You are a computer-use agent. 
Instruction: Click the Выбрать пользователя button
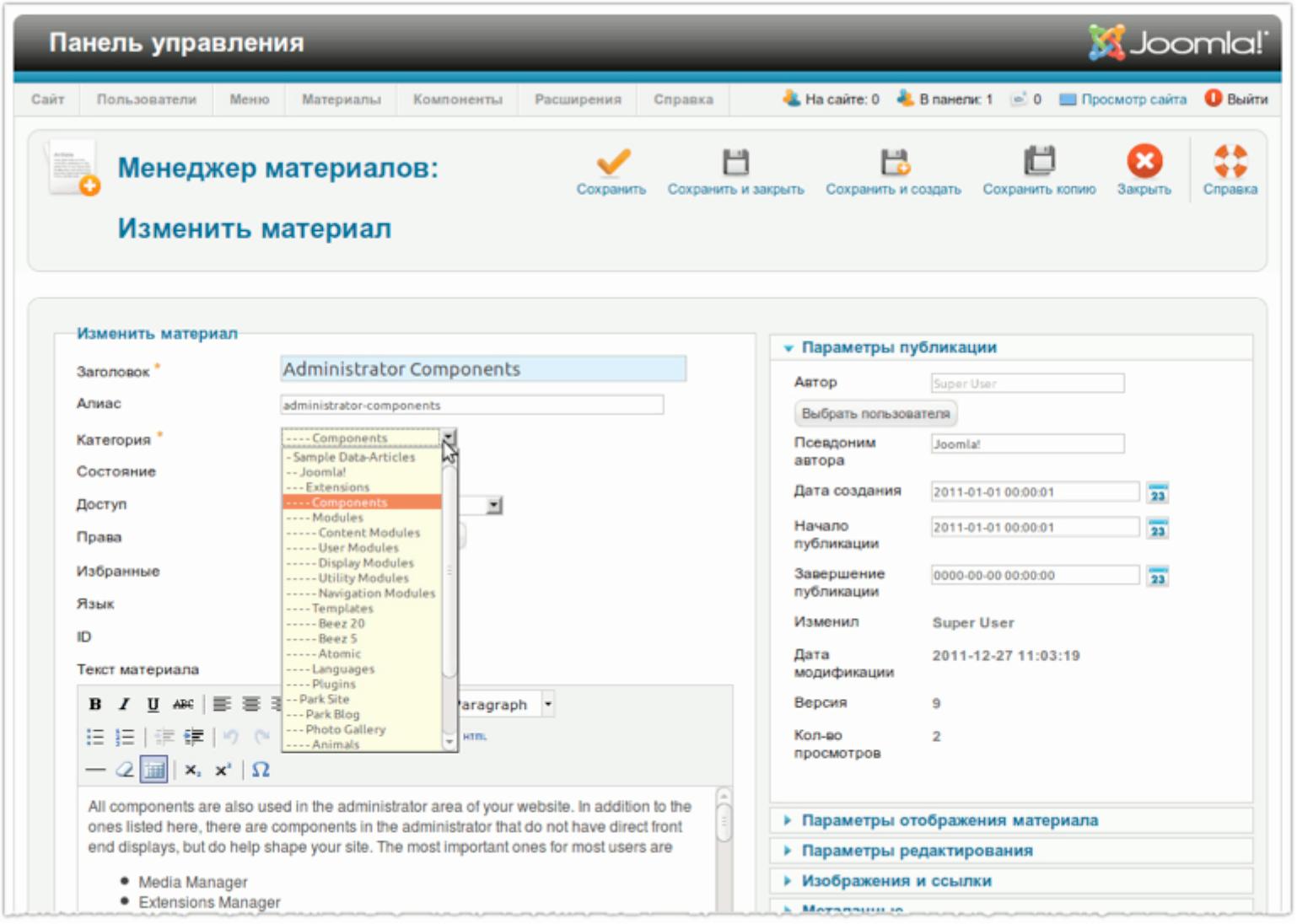875,414
